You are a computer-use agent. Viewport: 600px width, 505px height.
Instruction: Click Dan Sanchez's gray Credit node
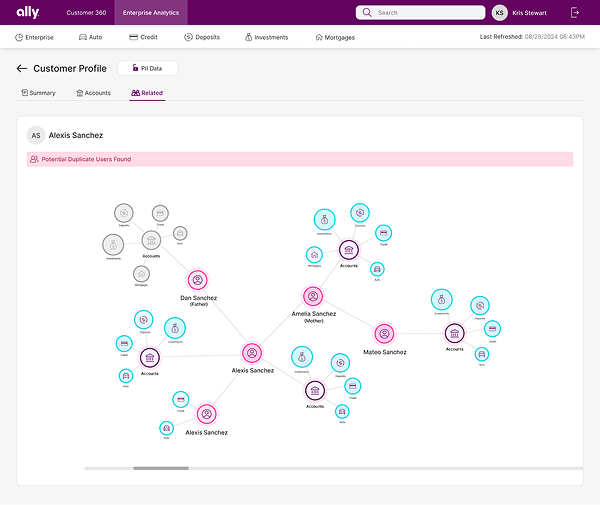160,213
